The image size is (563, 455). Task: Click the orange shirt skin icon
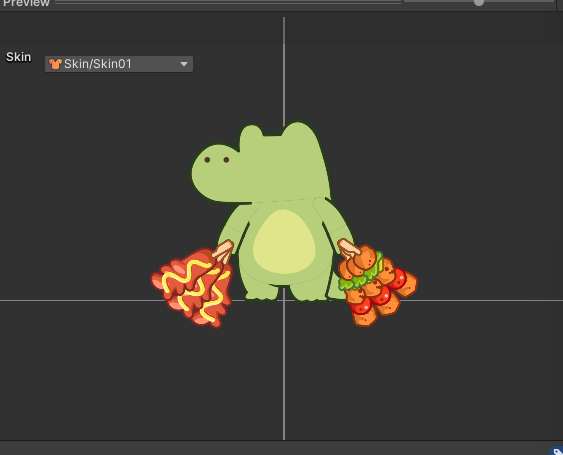(55, 64)
